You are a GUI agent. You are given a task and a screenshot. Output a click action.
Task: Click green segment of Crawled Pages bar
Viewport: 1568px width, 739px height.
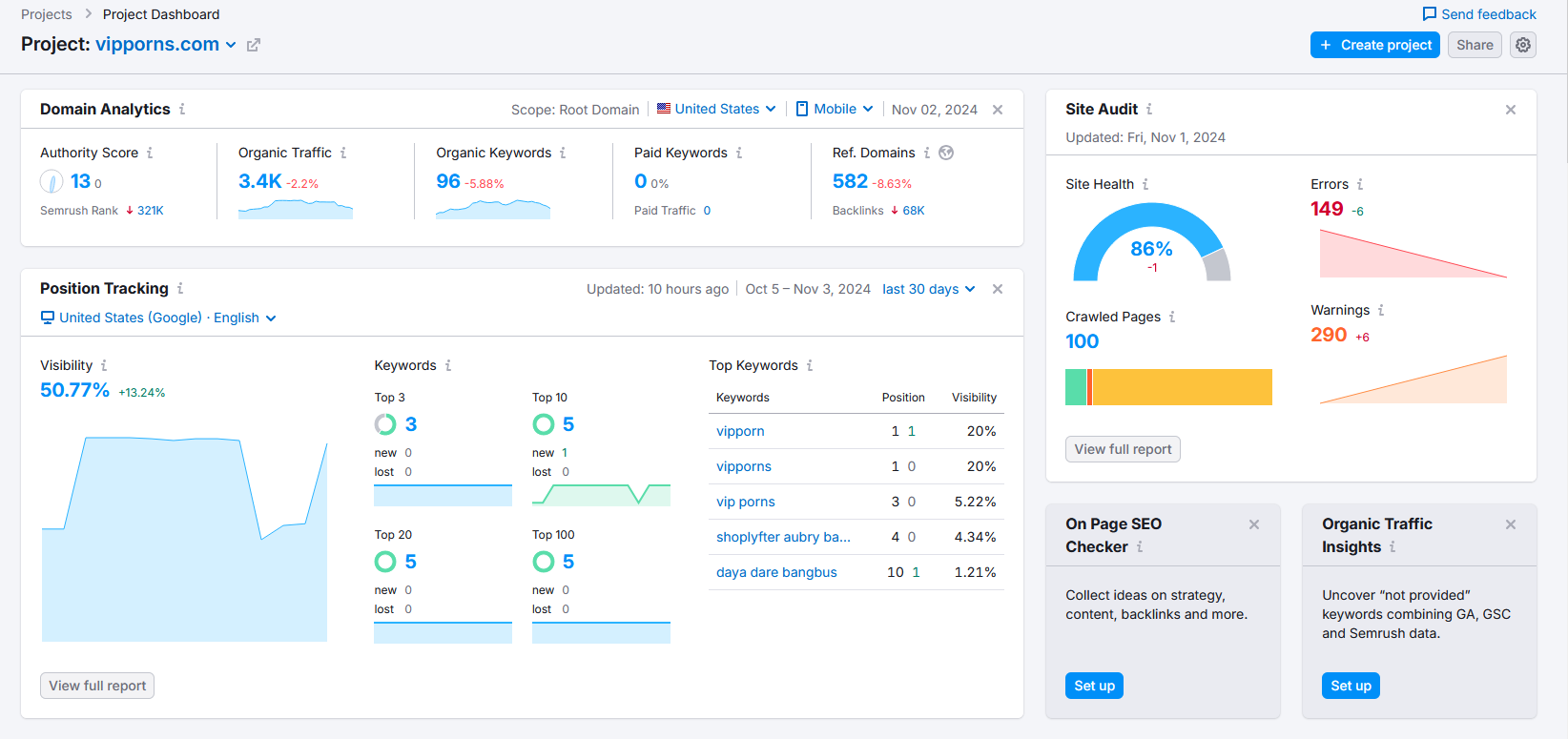tap(1076, 387)
